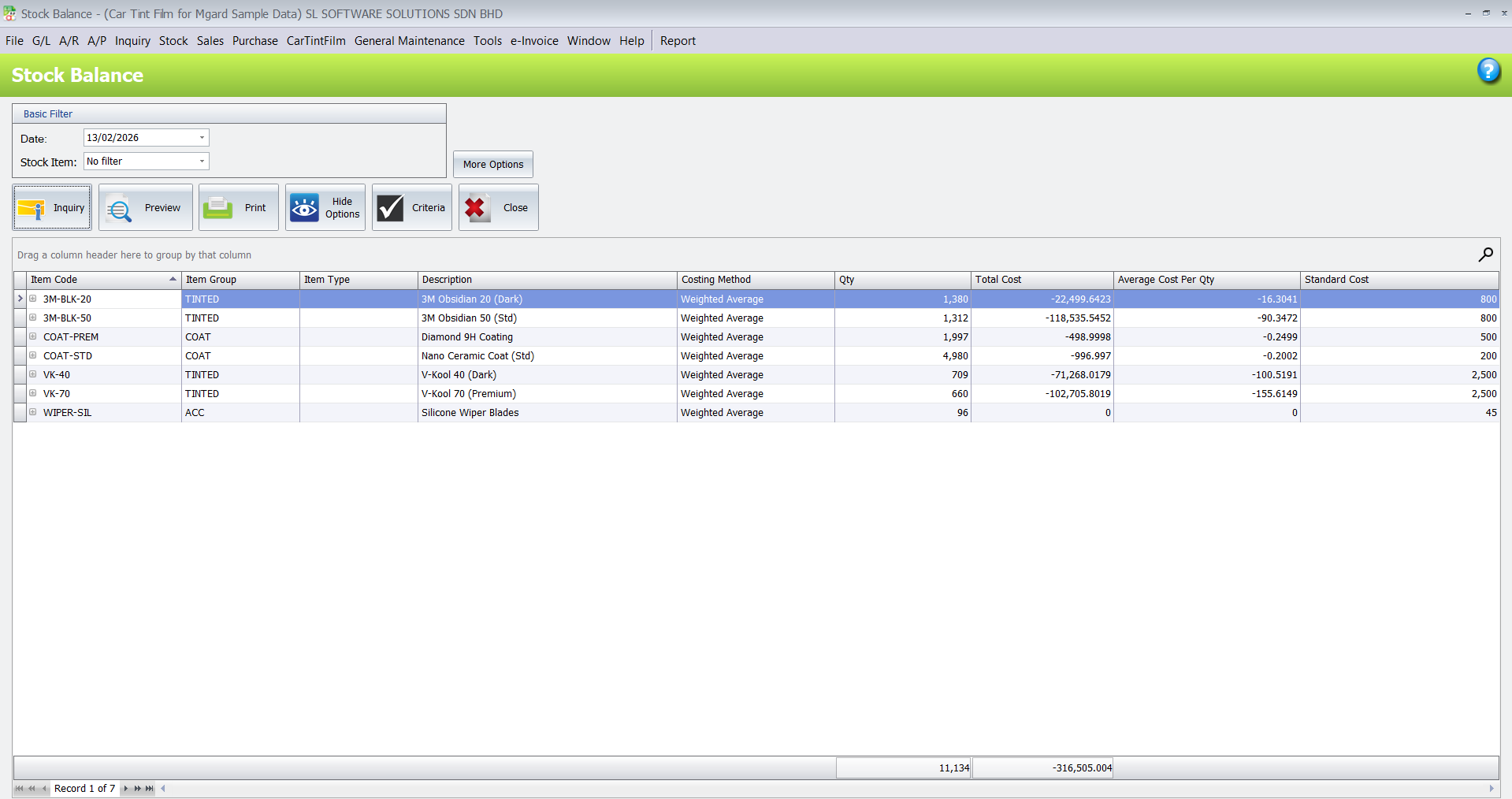1512x799 pixels.
Task: Expand the VK-40 row details
Action: pos(33,374)
